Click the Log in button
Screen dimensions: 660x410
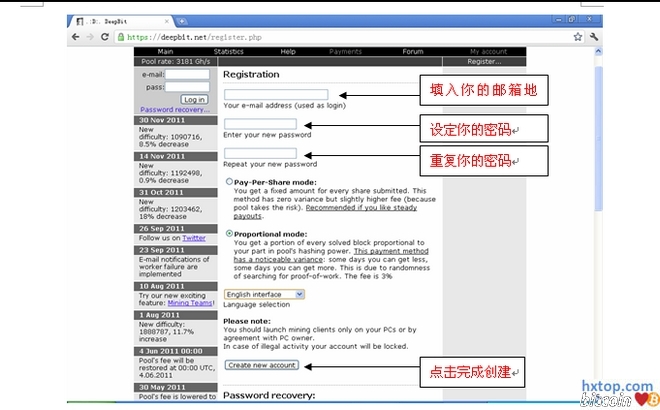tap(194, 99)
